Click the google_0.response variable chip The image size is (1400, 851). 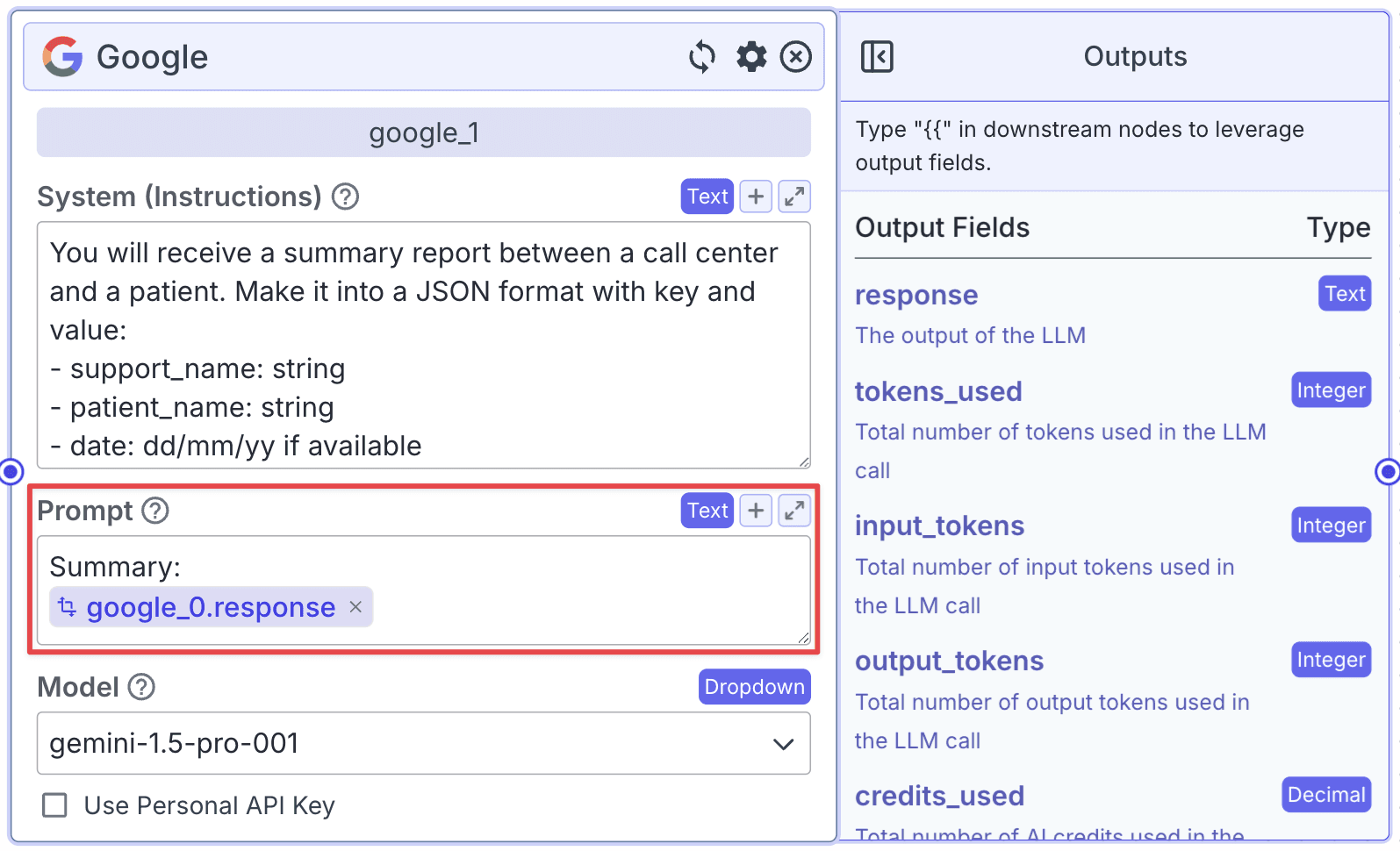[x=211, y=607]
